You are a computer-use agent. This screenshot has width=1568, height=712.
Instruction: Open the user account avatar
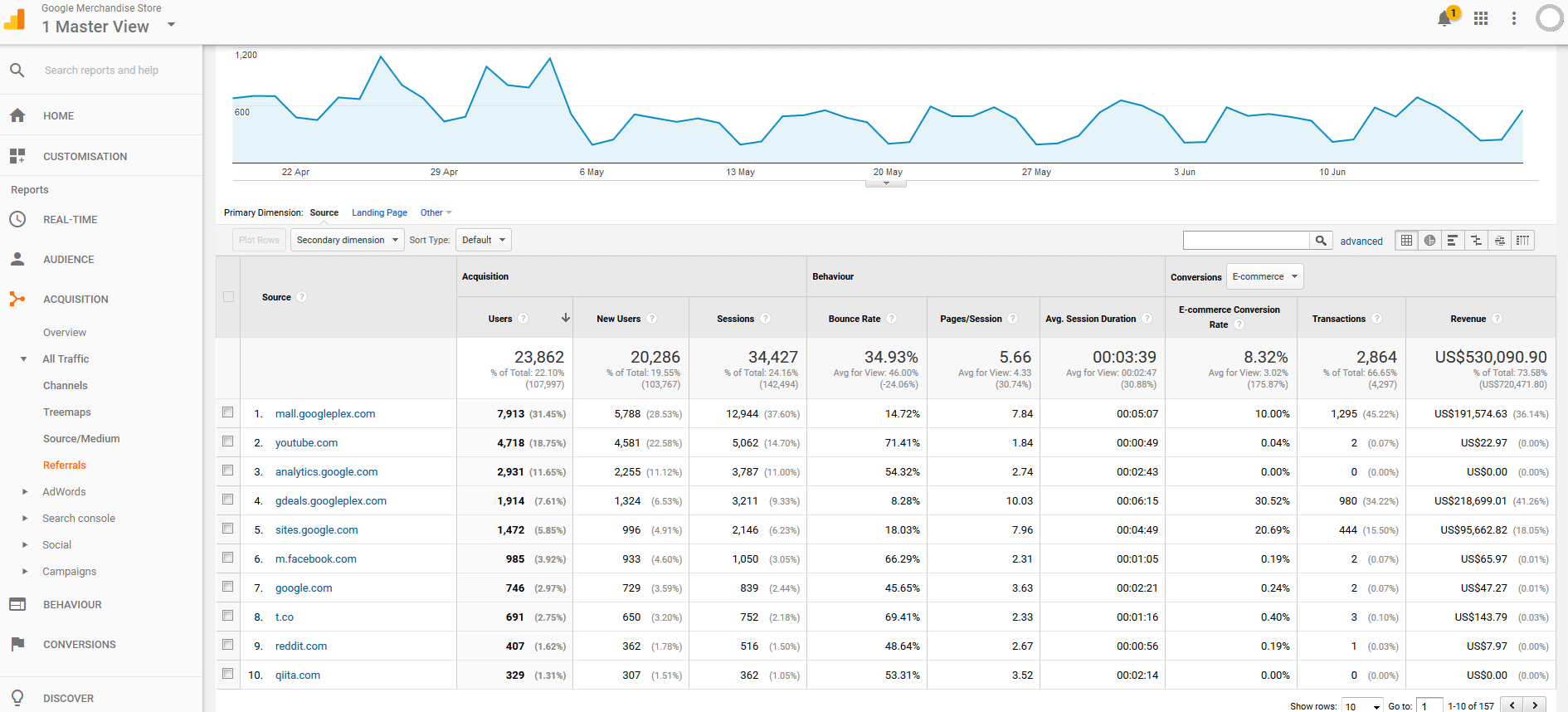[x=1550, y=18]
